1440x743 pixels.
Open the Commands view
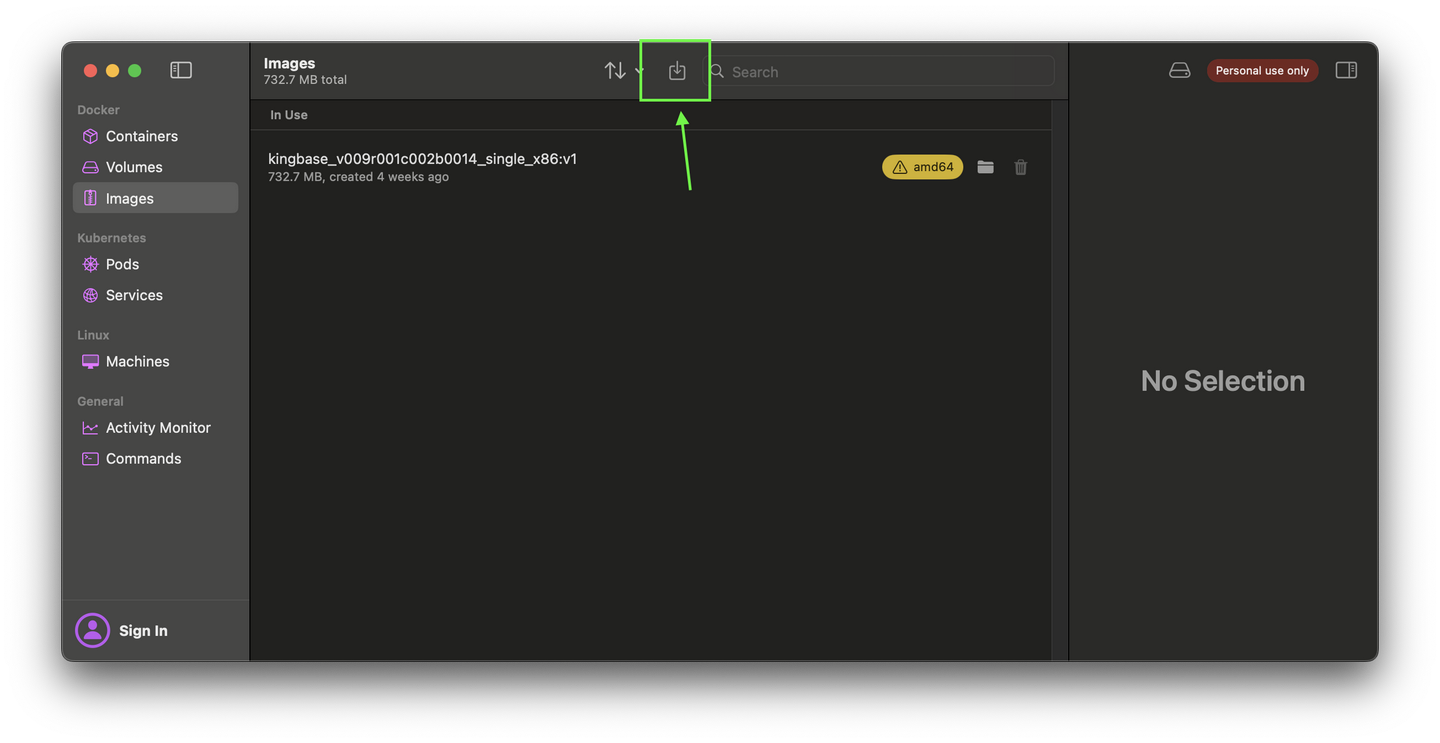[x=143, y=458]
